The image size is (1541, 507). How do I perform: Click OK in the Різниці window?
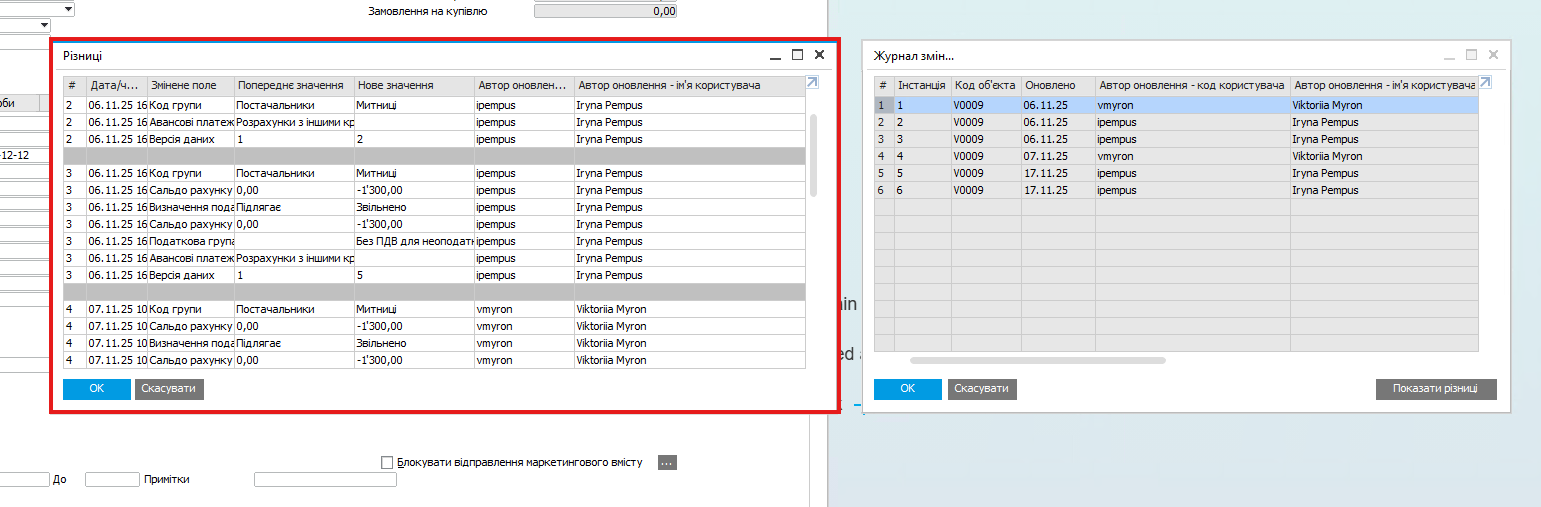coord(97,389)
